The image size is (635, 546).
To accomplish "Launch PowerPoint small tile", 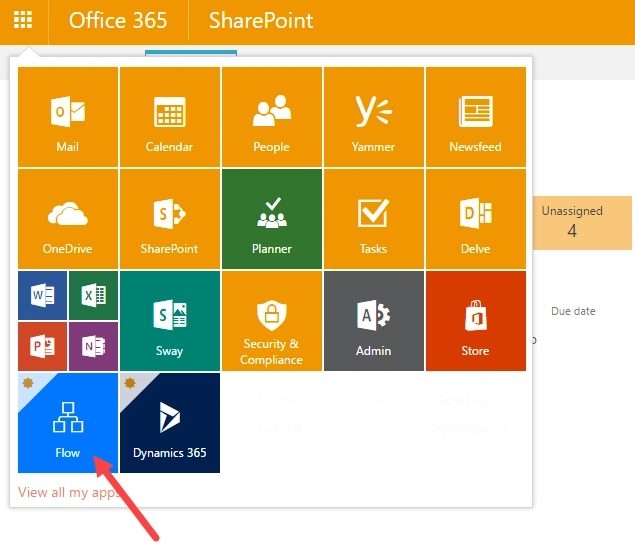I will pyautogui.click(x=43, y=347).
